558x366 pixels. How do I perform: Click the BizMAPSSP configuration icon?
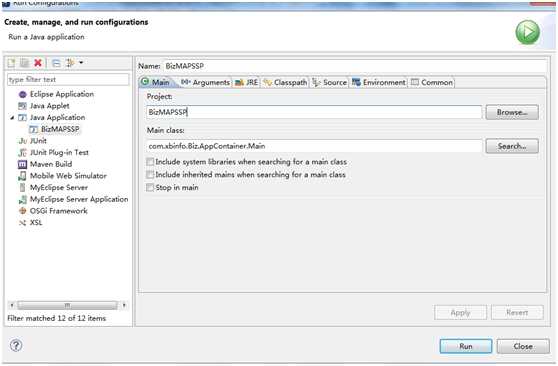33,129
